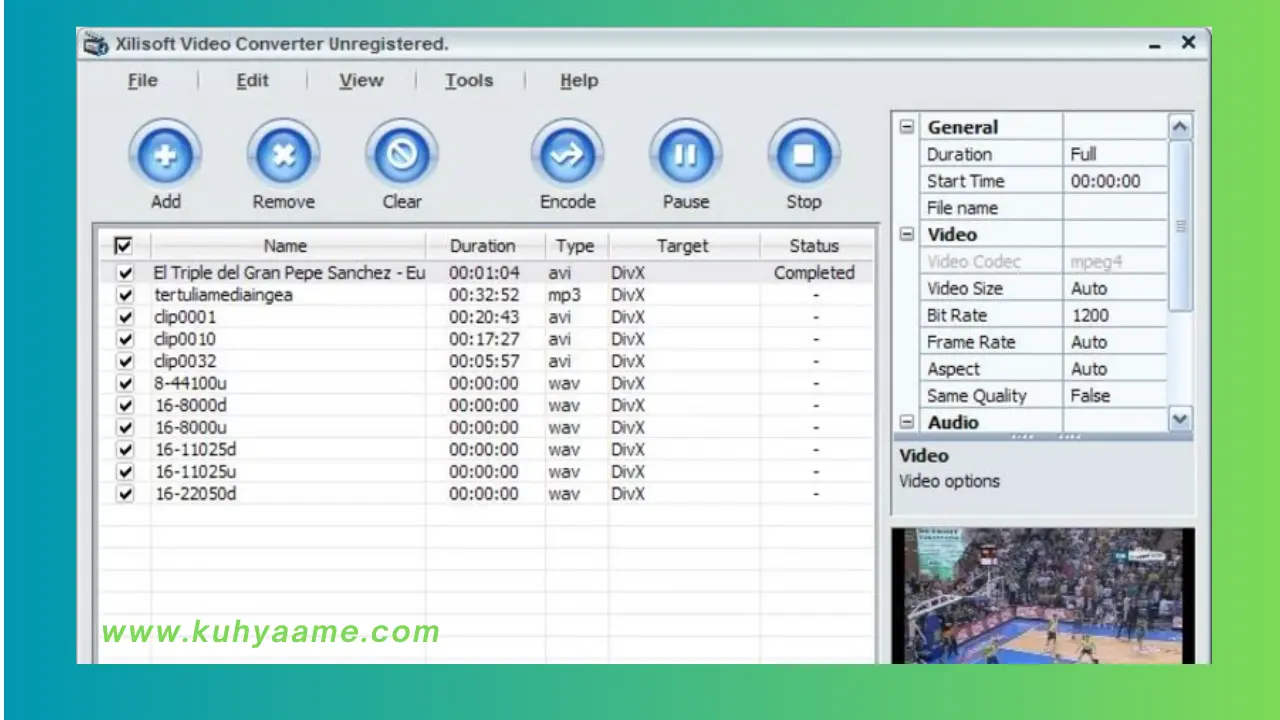Click the Frame Rate property label
This screenshot has height=720, width=1280.
(x=971, y=342)
